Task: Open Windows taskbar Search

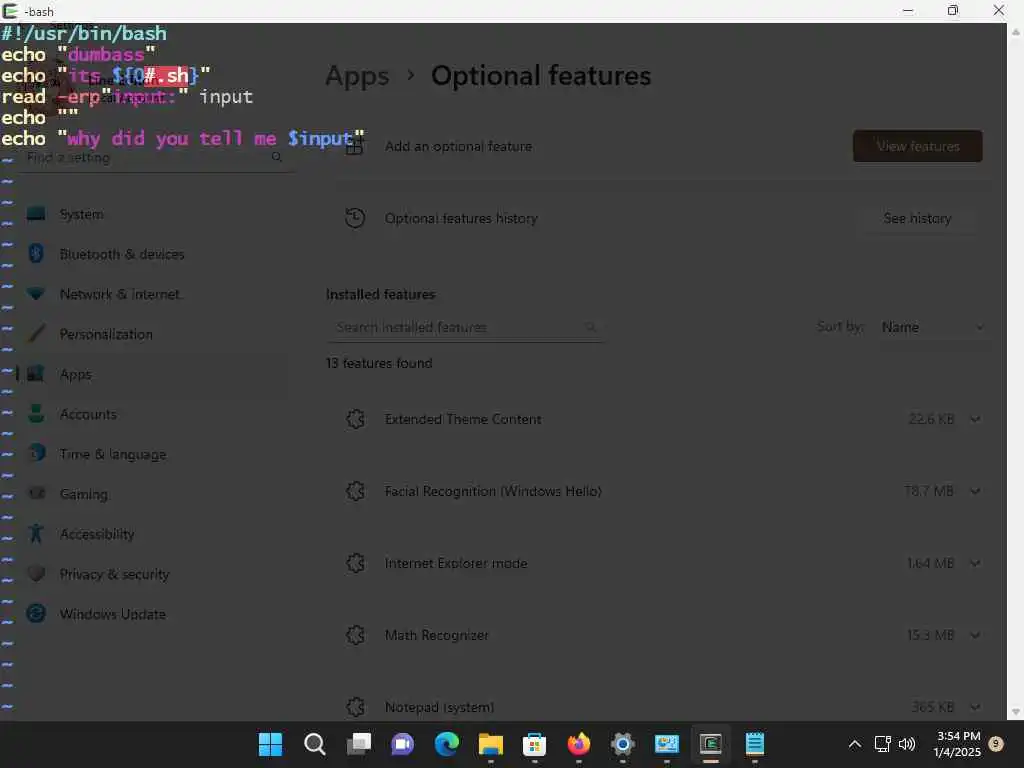Action: click(314, 744)
